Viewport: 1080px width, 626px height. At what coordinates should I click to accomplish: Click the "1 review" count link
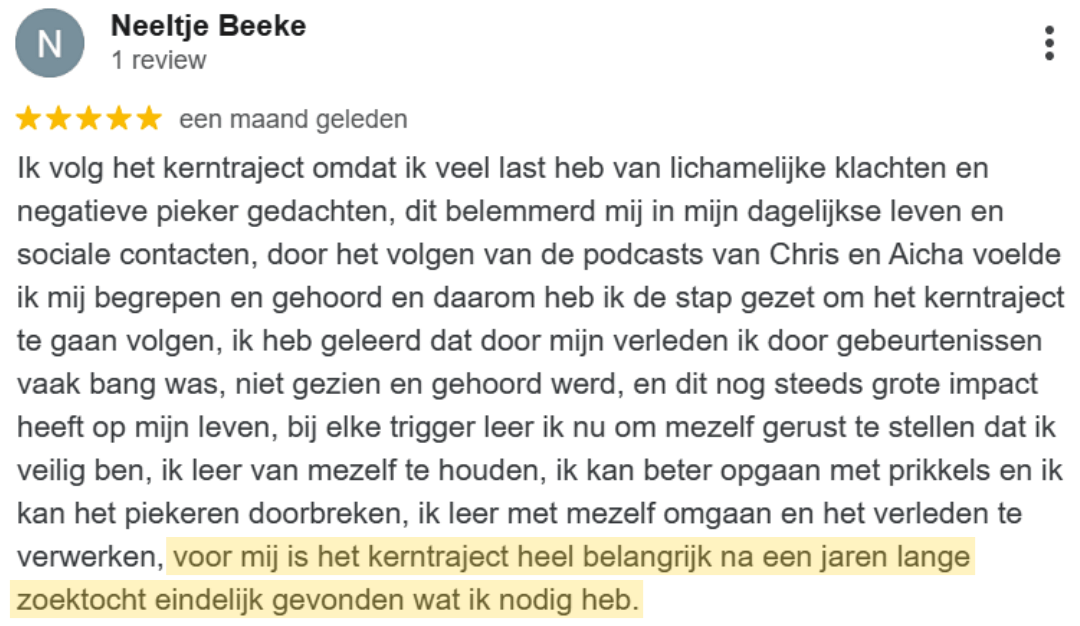pos(159,60)
